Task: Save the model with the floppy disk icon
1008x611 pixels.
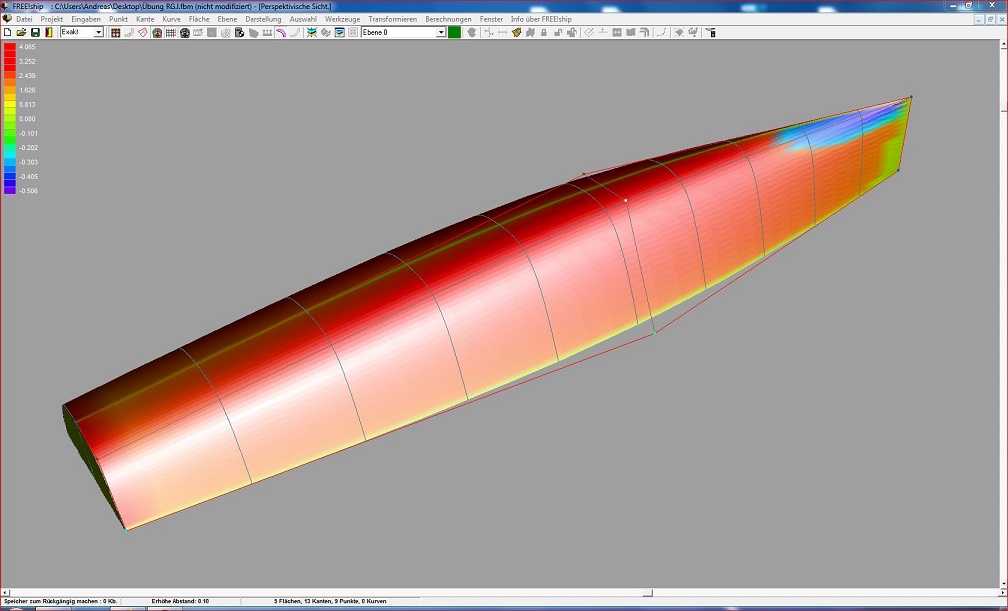Action: (35, 33)
